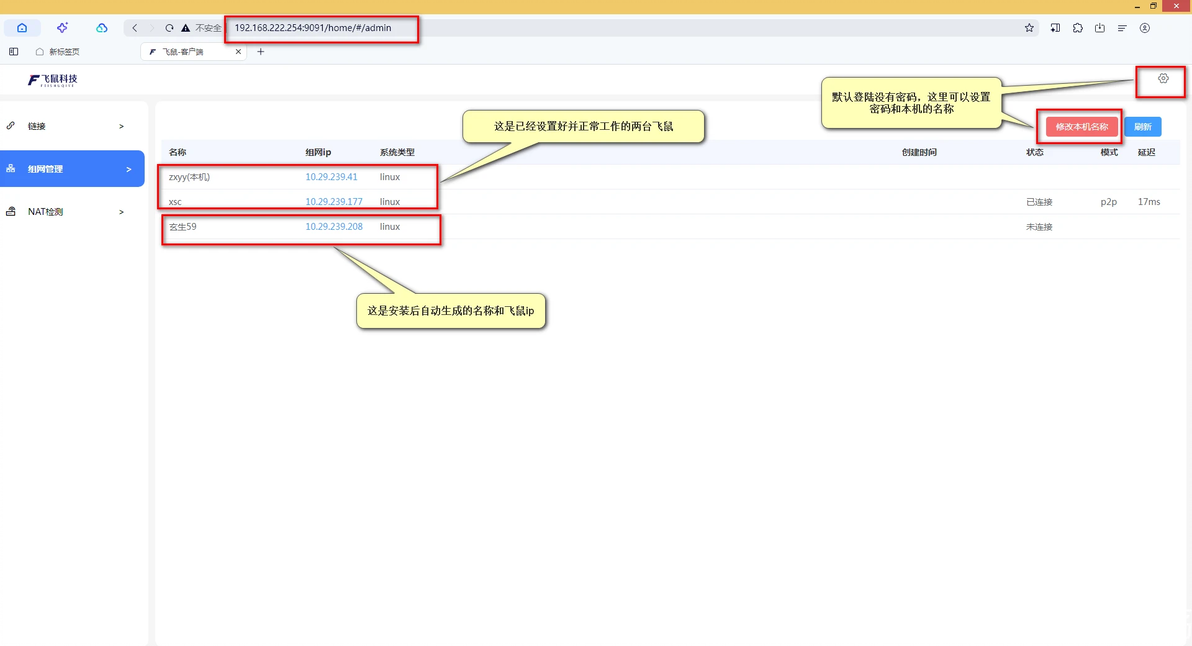Click the 刷新 button
This screenshot has height=646, width=1192.
tap(1143, 127)
